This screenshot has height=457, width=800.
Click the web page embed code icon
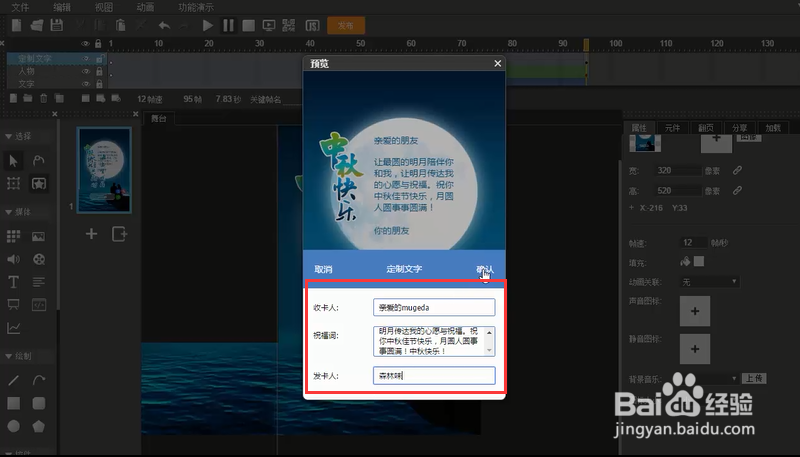pos(39,304)
